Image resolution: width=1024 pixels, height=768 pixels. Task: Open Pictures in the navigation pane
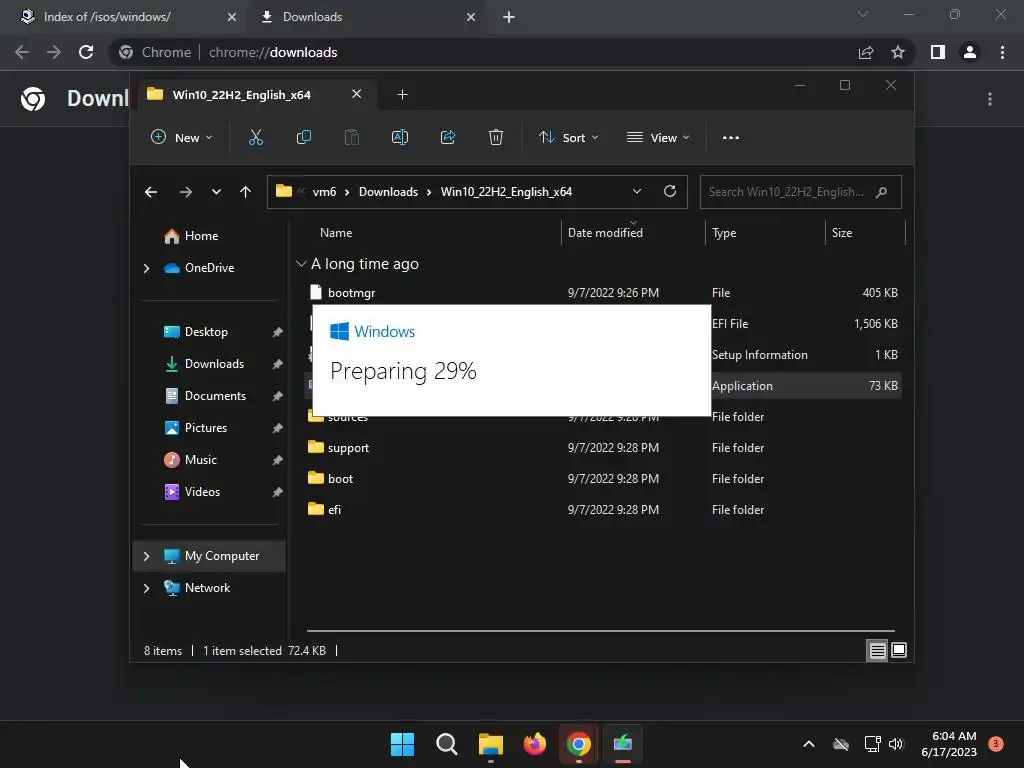coord(206,428)
